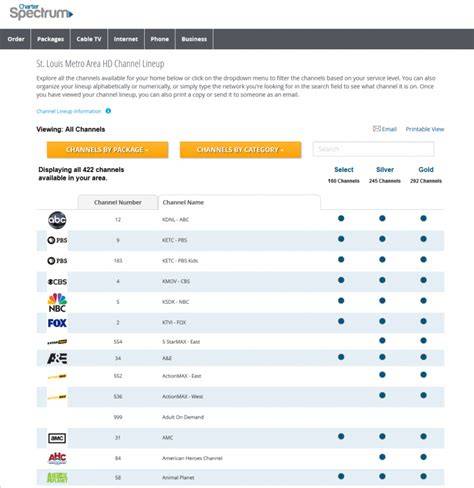The image size is (474, 488).
Task: Click the KSDK - NBC channel name
Action: 175,302
